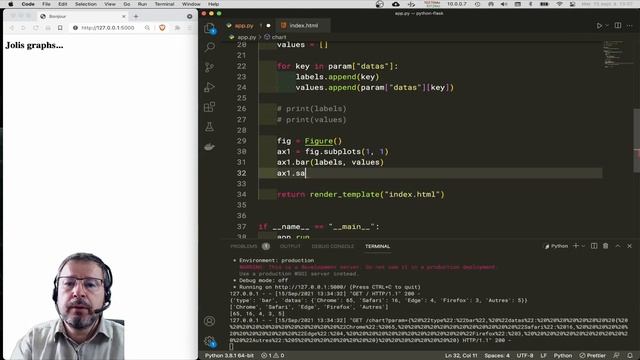Change encoding via UTF-8 status item
This screenshot has width=640, height=360.
(x=525, y=356)
